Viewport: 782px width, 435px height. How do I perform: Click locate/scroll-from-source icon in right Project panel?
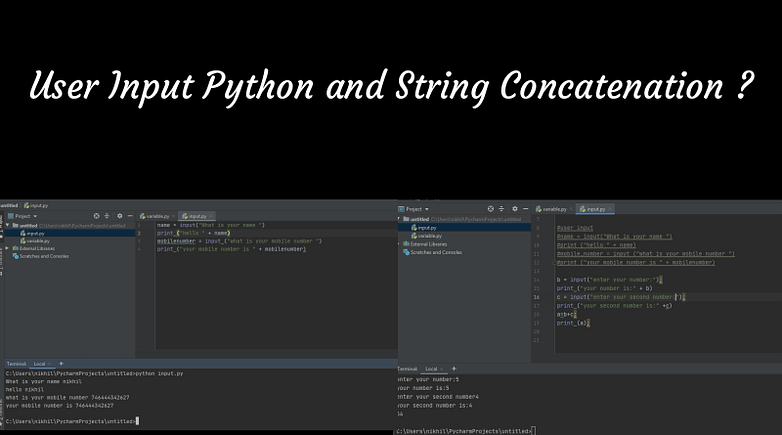coord(490,209)
